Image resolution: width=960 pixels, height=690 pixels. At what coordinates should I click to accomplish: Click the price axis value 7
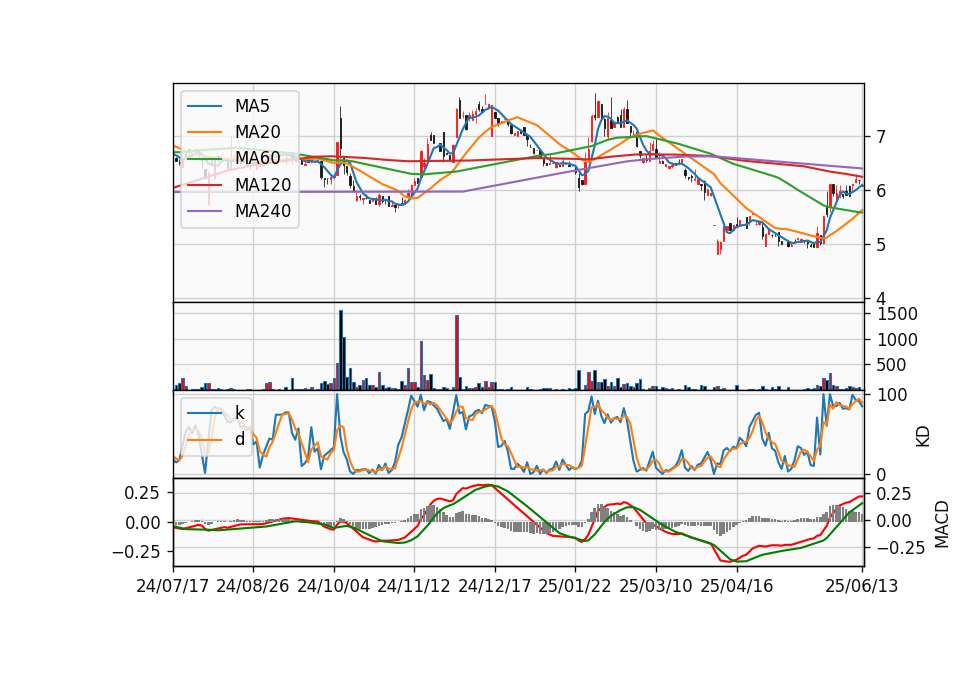[881, 137]
